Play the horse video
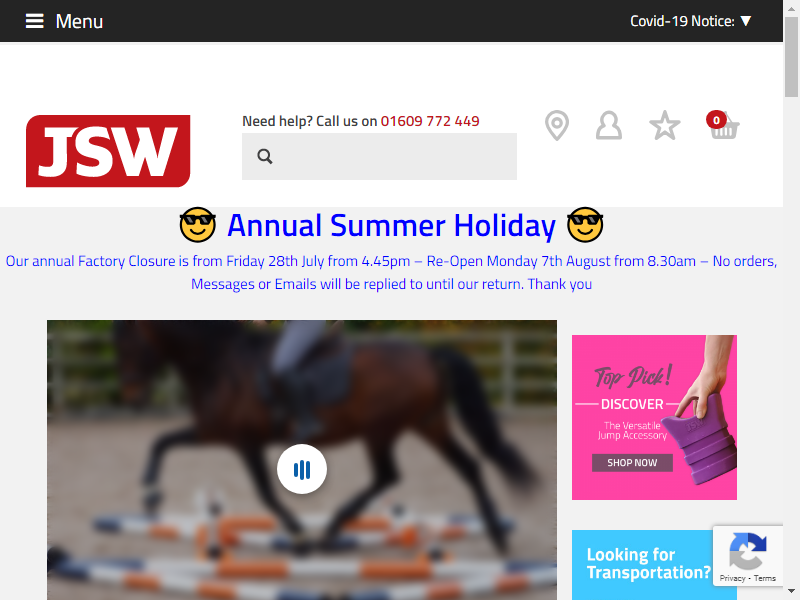The width and height of the screenshot is (800, 600). (x=302, y=469)
